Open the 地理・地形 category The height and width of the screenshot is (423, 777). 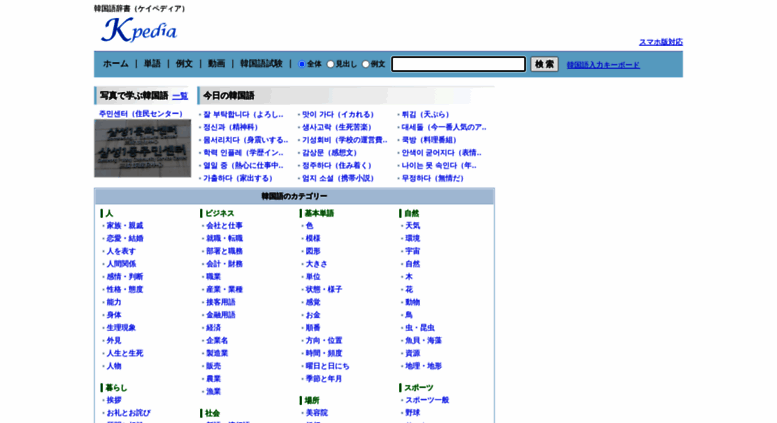click(x=424, y=367)
